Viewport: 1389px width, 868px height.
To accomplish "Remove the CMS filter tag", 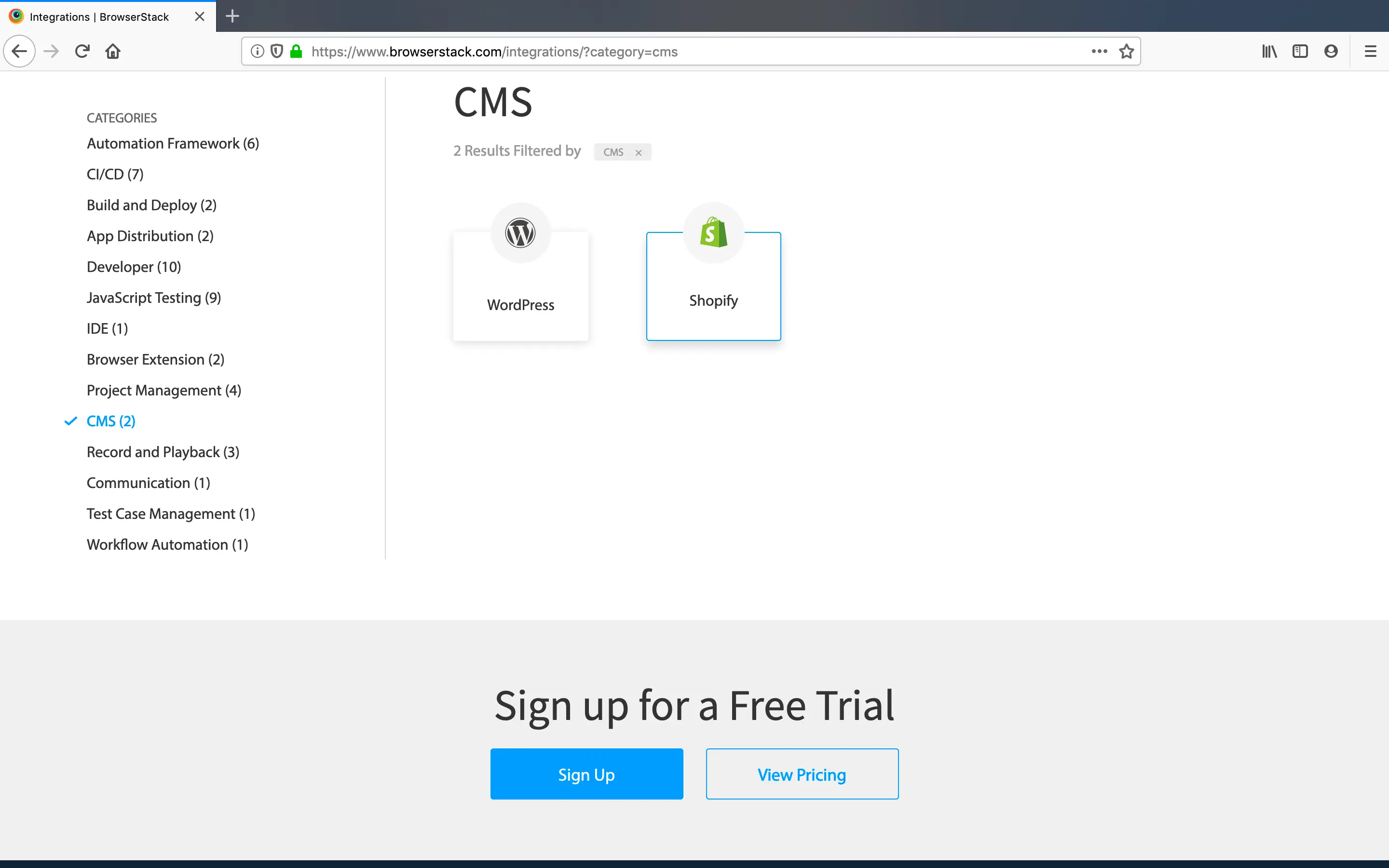I will pyautogui.click(x=640, y=152).
